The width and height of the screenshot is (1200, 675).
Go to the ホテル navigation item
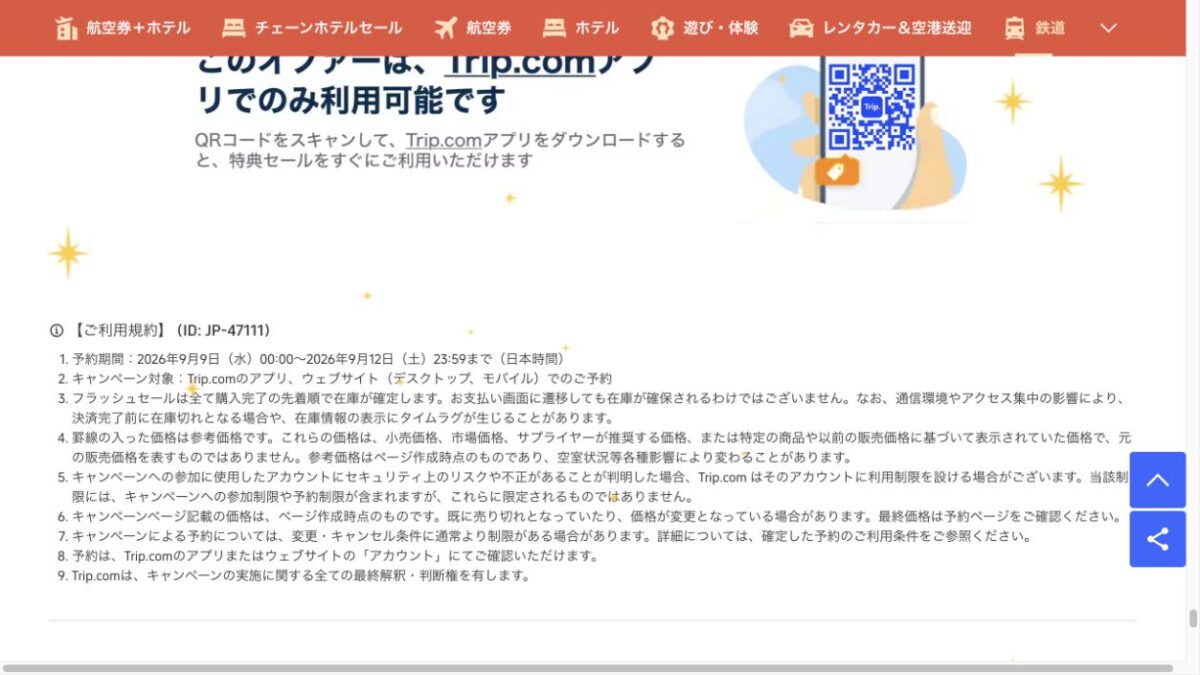point(581,28)
